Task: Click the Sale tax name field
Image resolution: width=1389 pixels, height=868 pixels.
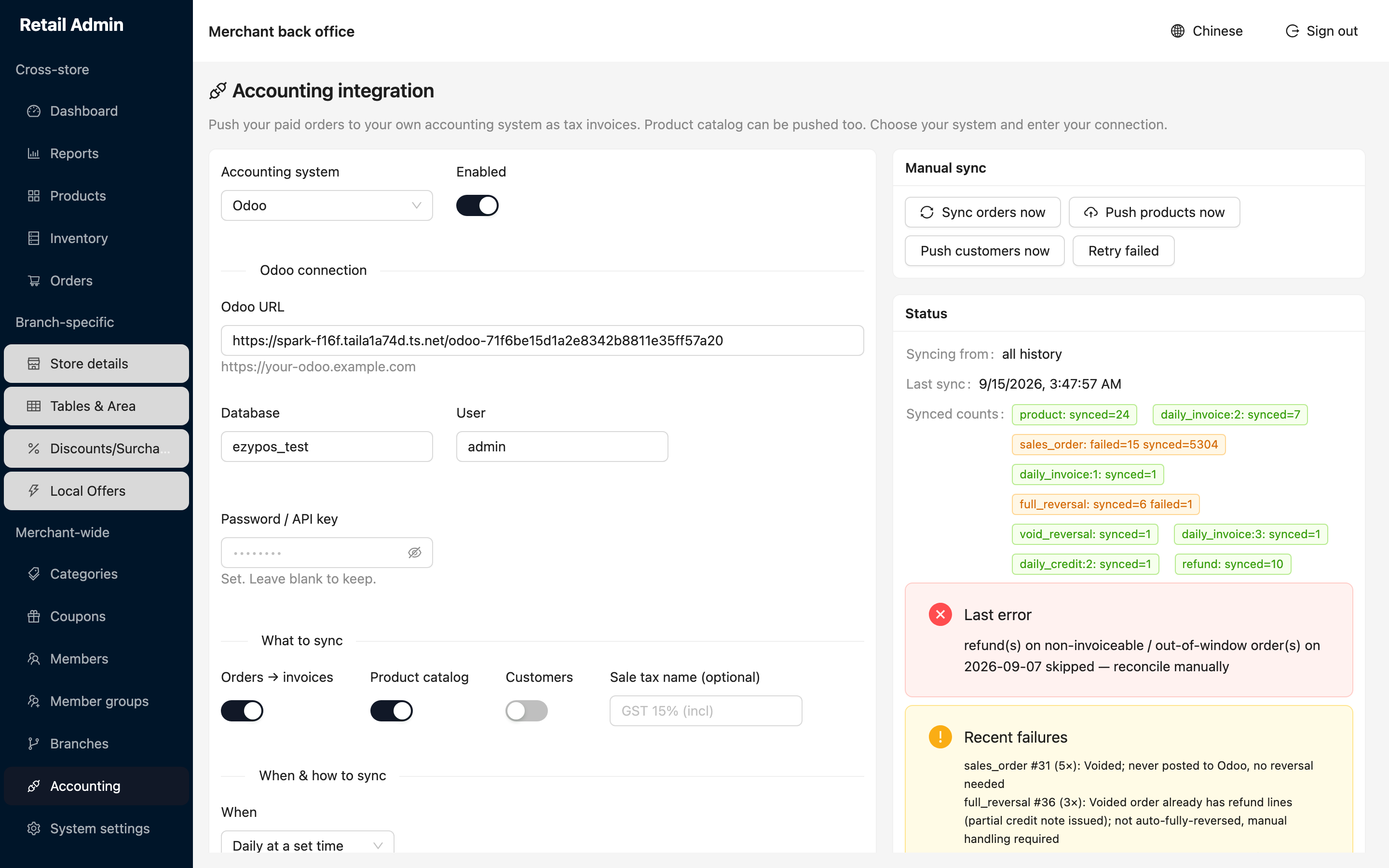Action: tap(706, 711)
